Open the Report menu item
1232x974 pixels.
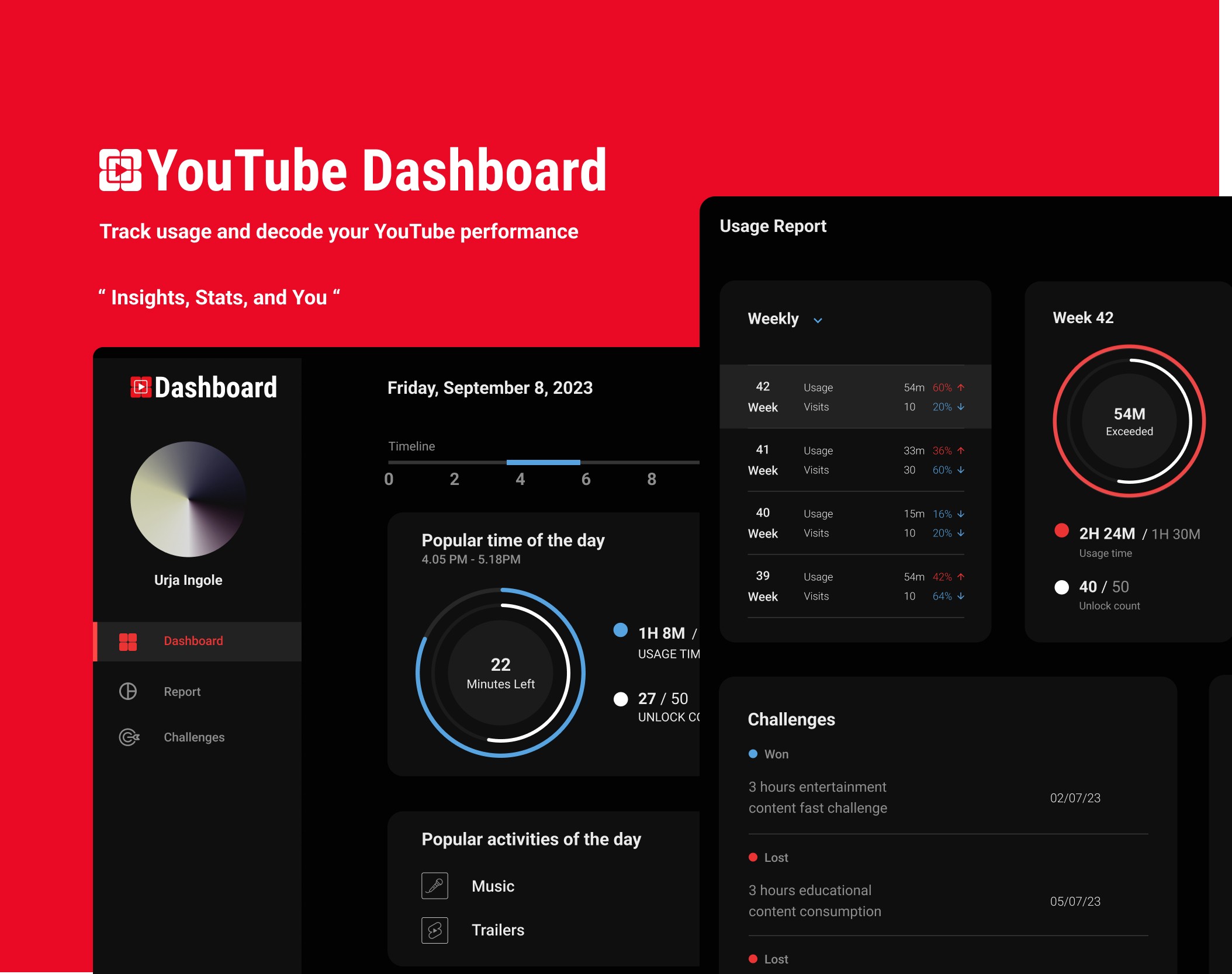(182, 692)
